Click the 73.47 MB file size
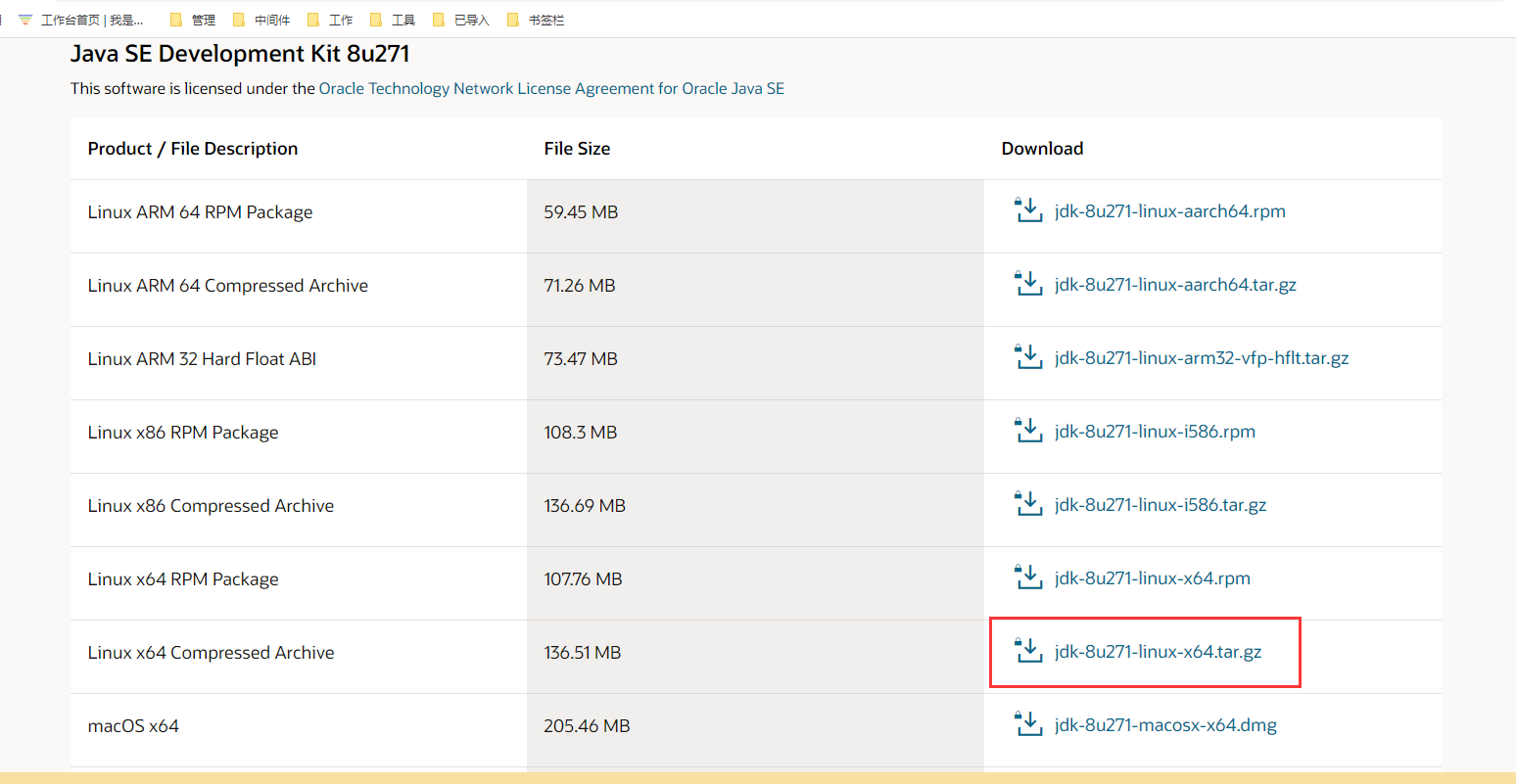1516x784 pixels. [581, 359]
